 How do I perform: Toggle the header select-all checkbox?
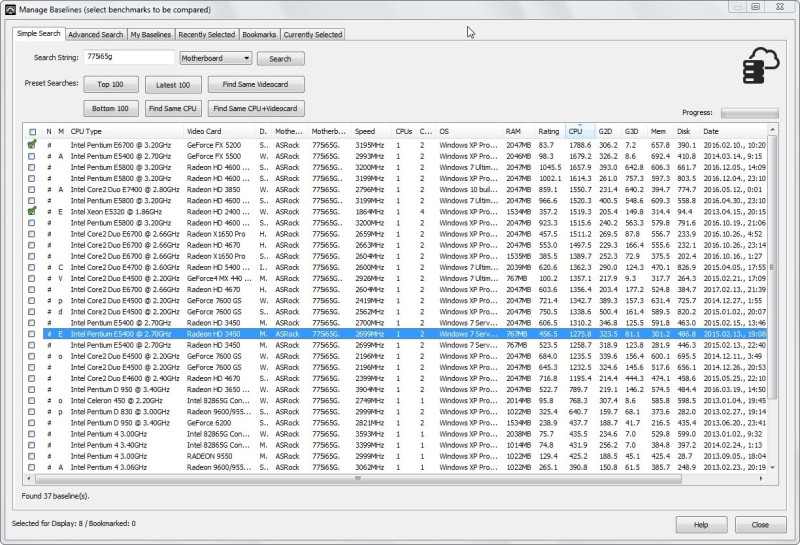click(x=33, y=132)
